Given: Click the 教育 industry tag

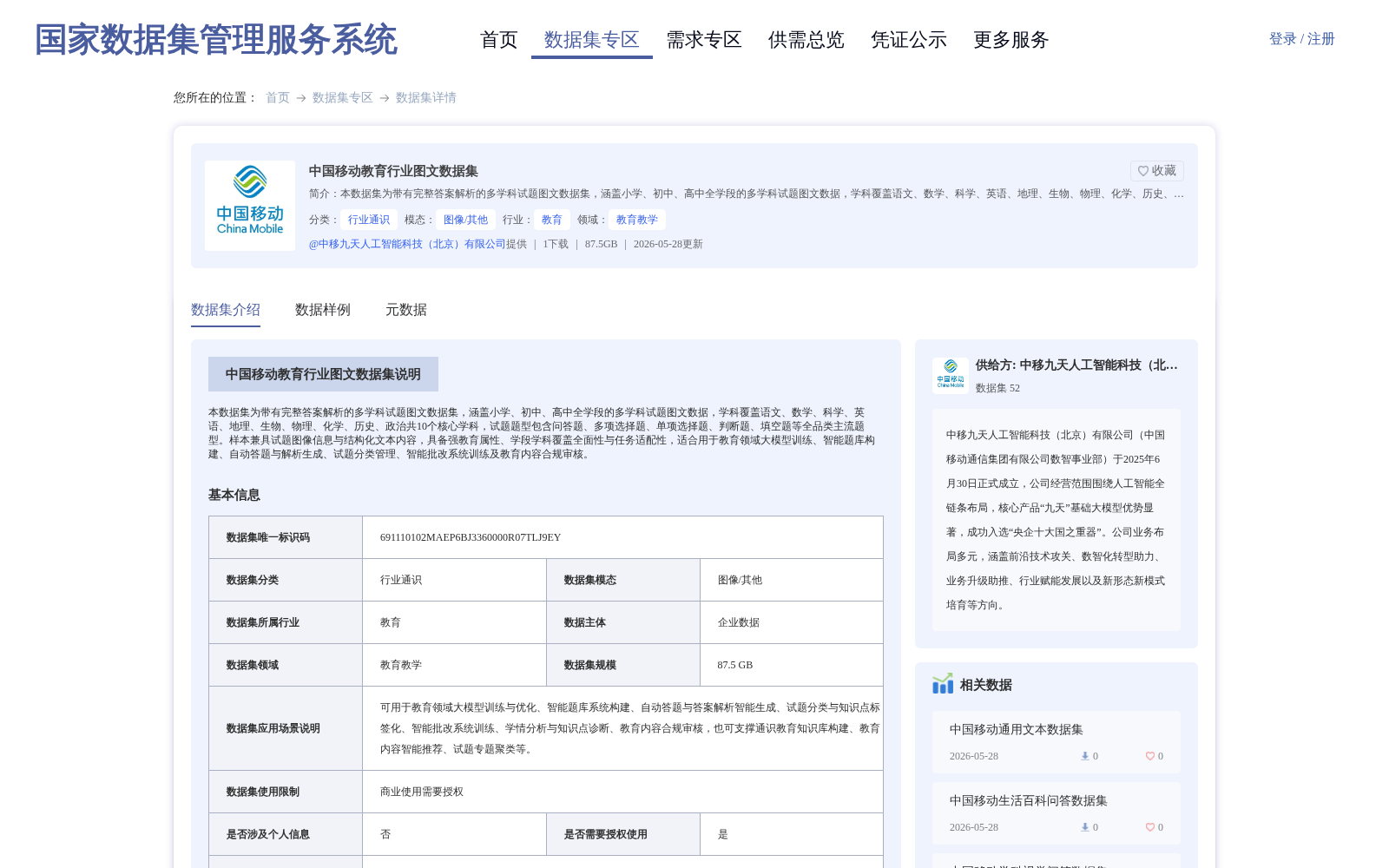Looking at the screenshot, I should pyautogui.click(x=552, y=220).
